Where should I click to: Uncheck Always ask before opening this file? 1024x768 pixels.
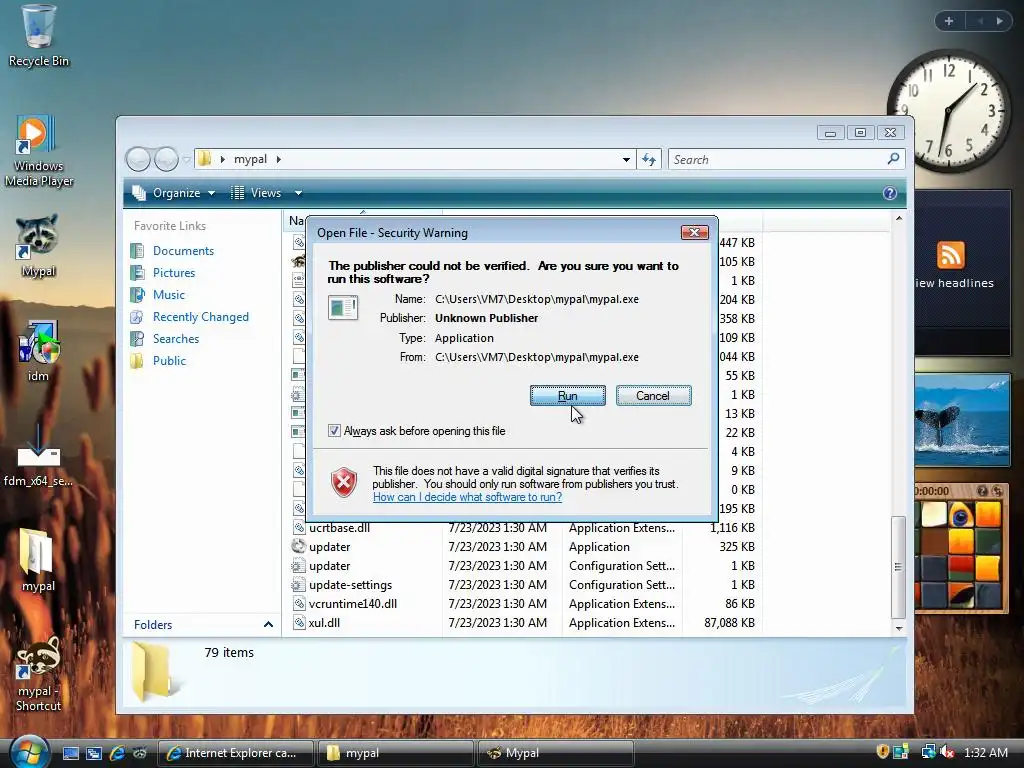(x=334, y=431)
